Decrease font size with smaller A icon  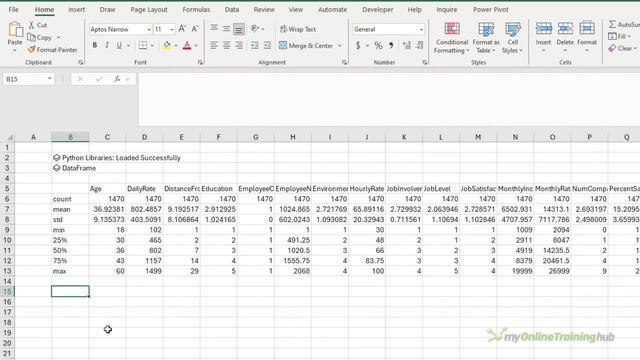(195, 29)
